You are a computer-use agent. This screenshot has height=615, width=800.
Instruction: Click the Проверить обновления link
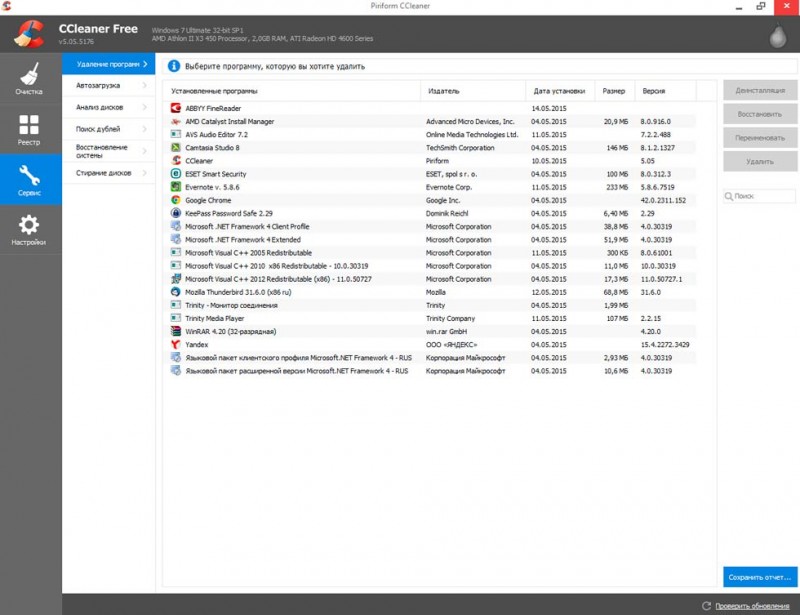coord(752,606)
